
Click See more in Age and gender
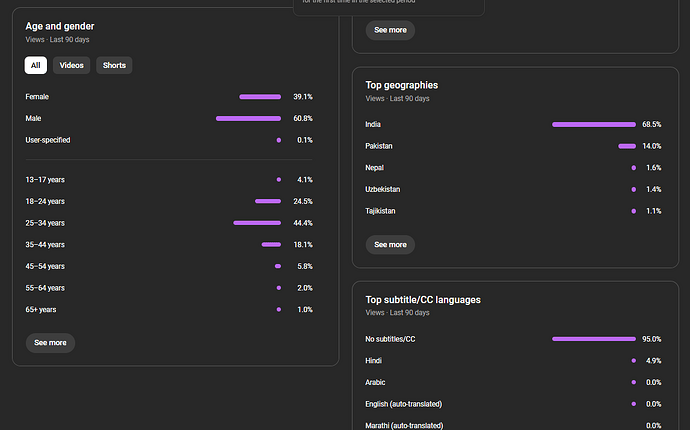tap(50, 343)
